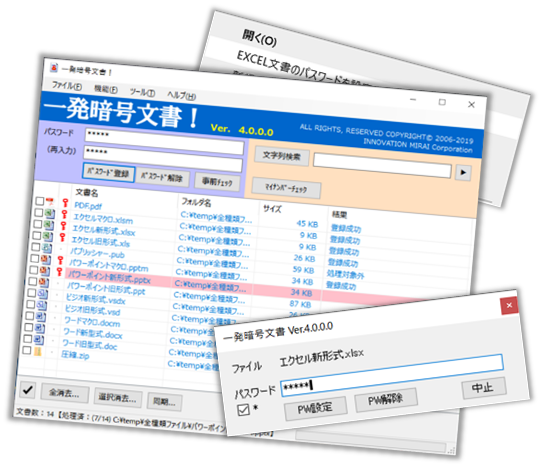Click the Word icon beside ワードマクロ.docm
Image resolution: width=542 pixels, height=467 pixels.
40,316
